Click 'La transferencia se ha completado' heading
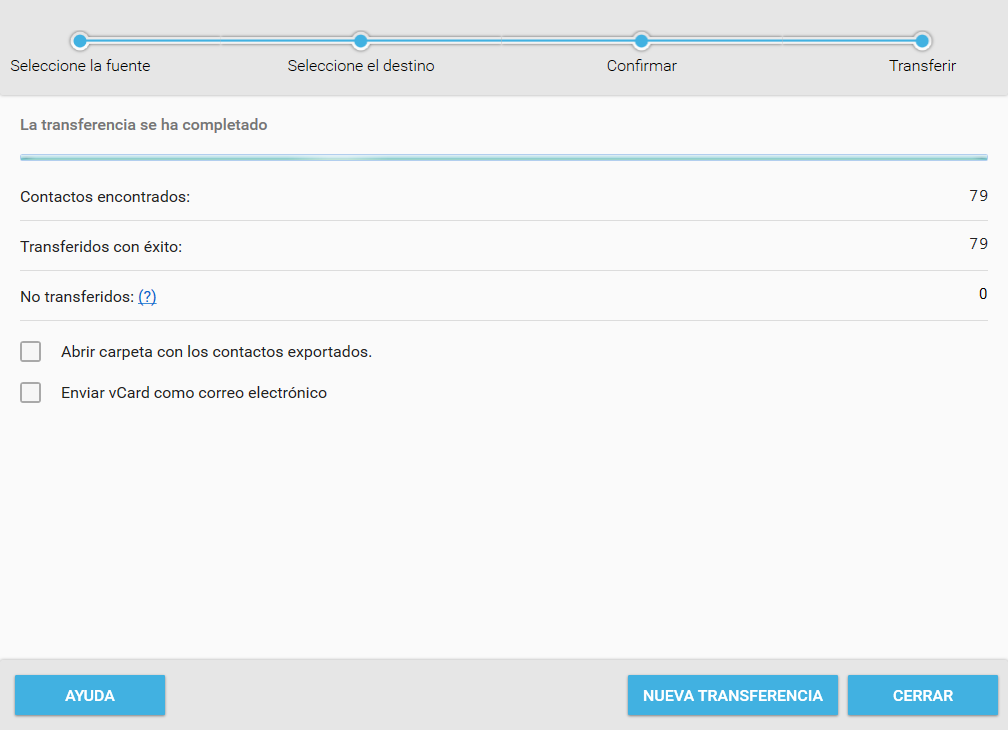This screenshot has height=730, width=1008. [143, 125]
